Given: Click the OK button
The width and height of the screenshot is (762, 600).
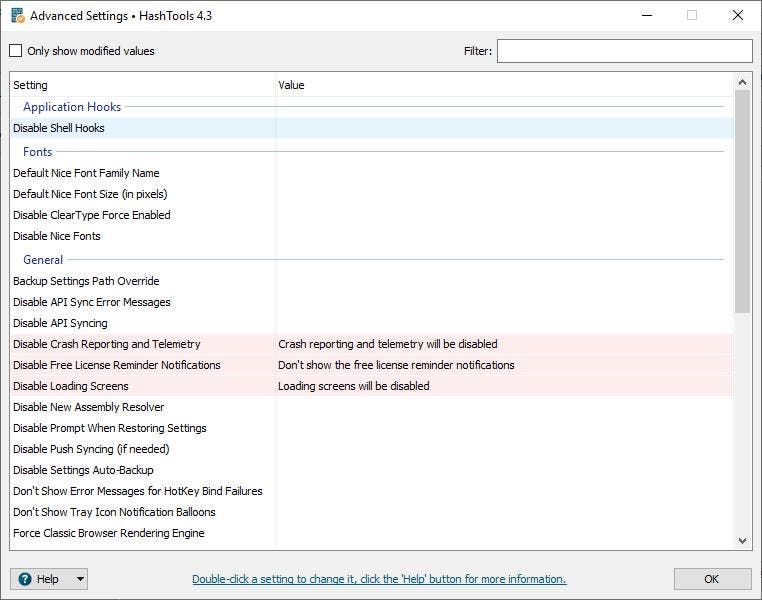Looking at the screenshot, I should (x=712, y=579).
